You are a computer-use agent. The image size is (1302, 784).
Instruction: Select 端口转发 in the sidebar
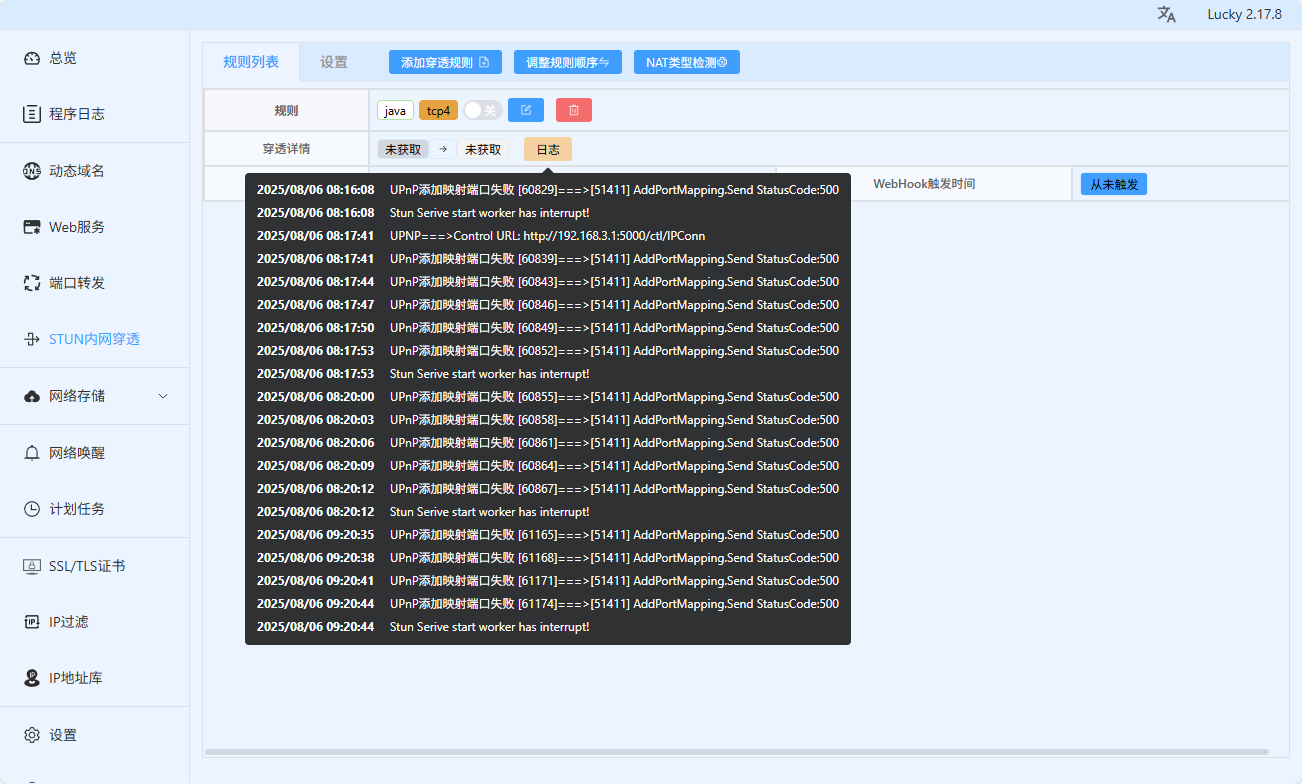[76, 283]
